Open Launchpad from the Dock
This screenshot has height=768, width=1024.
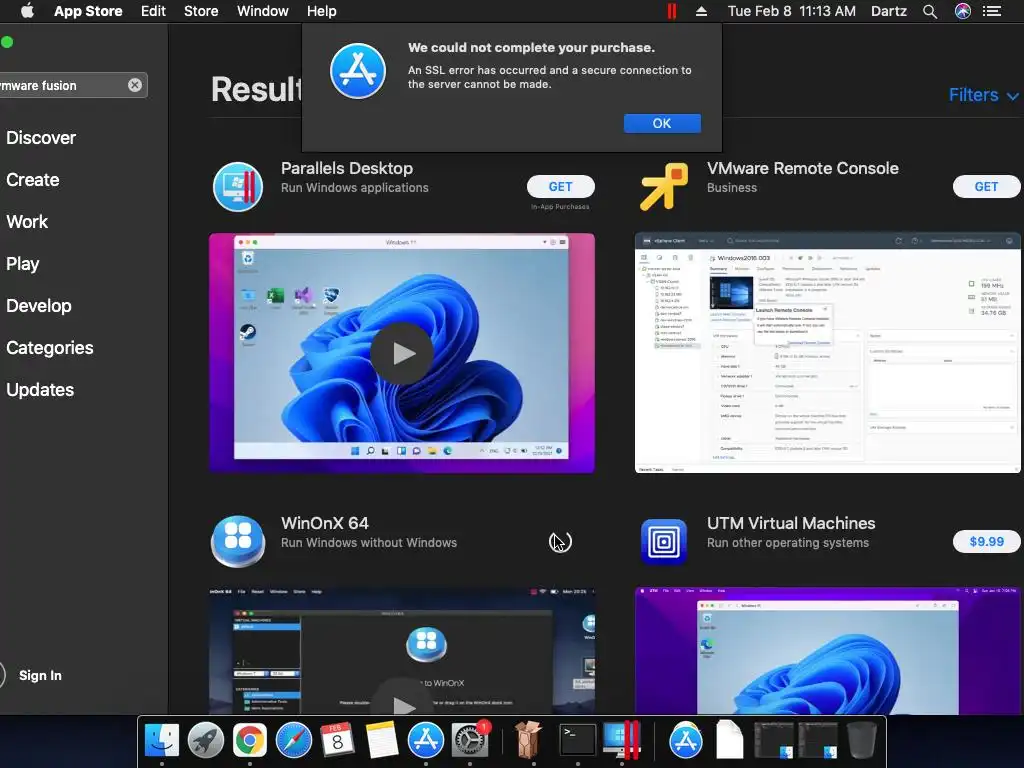click(206, 741)
